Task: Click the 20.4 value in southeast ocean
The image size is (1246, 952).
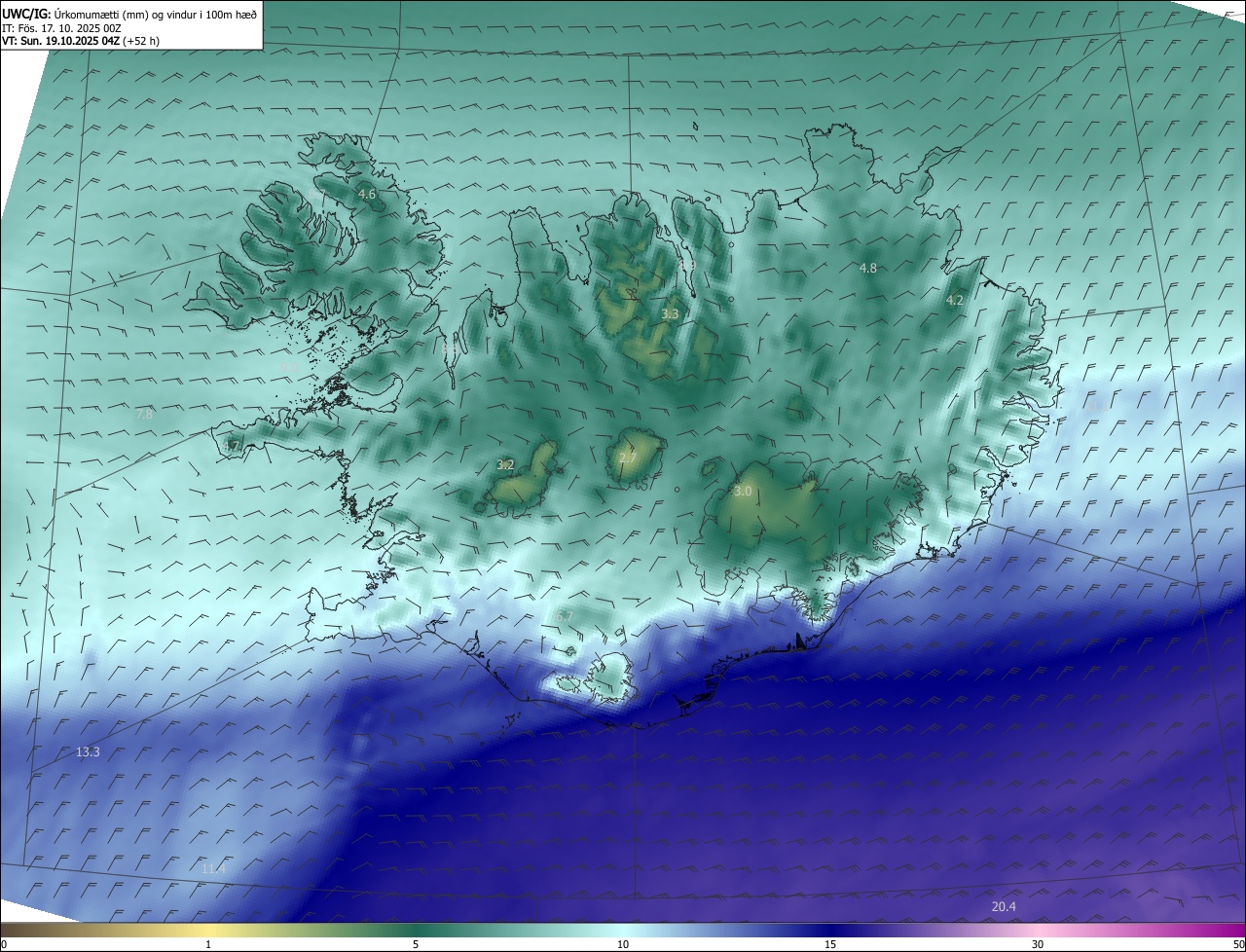Action: point(1004,907)
